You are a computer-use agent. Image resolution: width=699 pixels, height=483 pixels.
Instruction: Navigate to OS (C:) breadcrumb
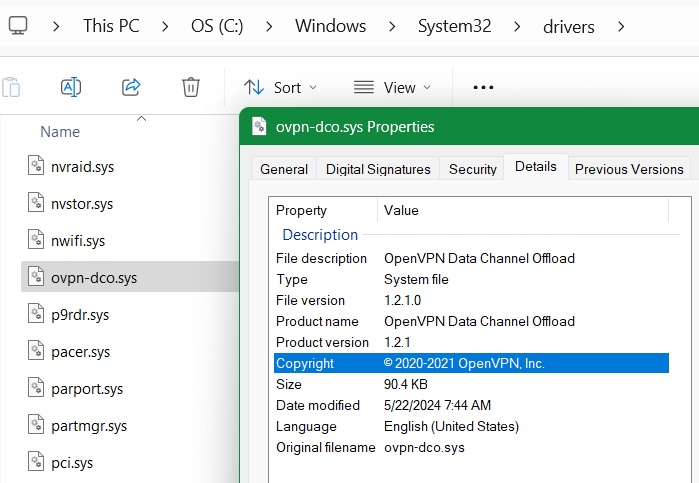(217, 26)
